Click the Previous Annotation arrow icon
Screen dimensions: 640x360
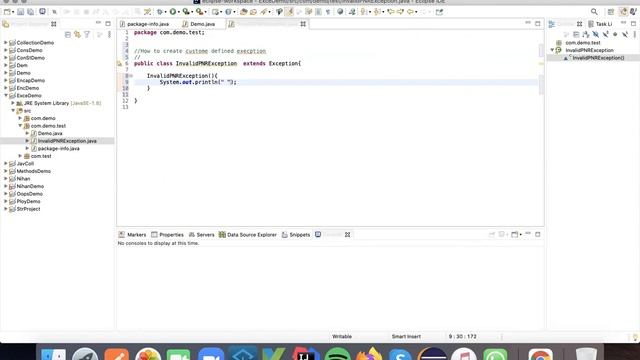(x=377, y=12)
